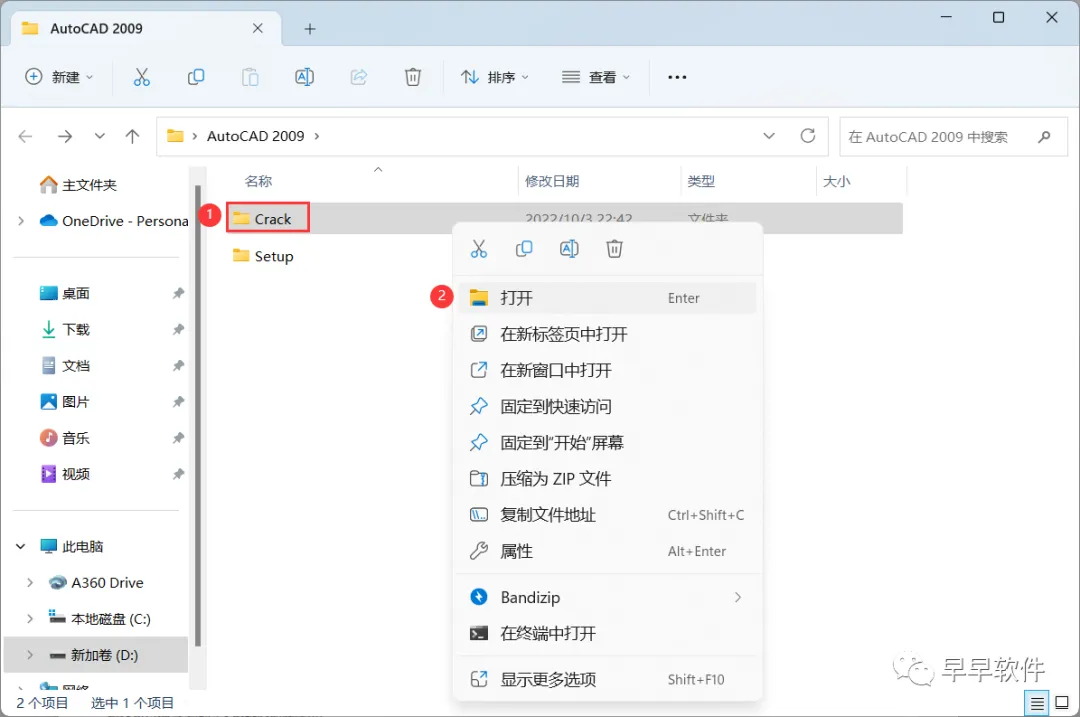The width and height of the screenshot is (1080, 717).
Task: Open 文档 (Documents) in sidebar
Action: [x=65, y=366]
